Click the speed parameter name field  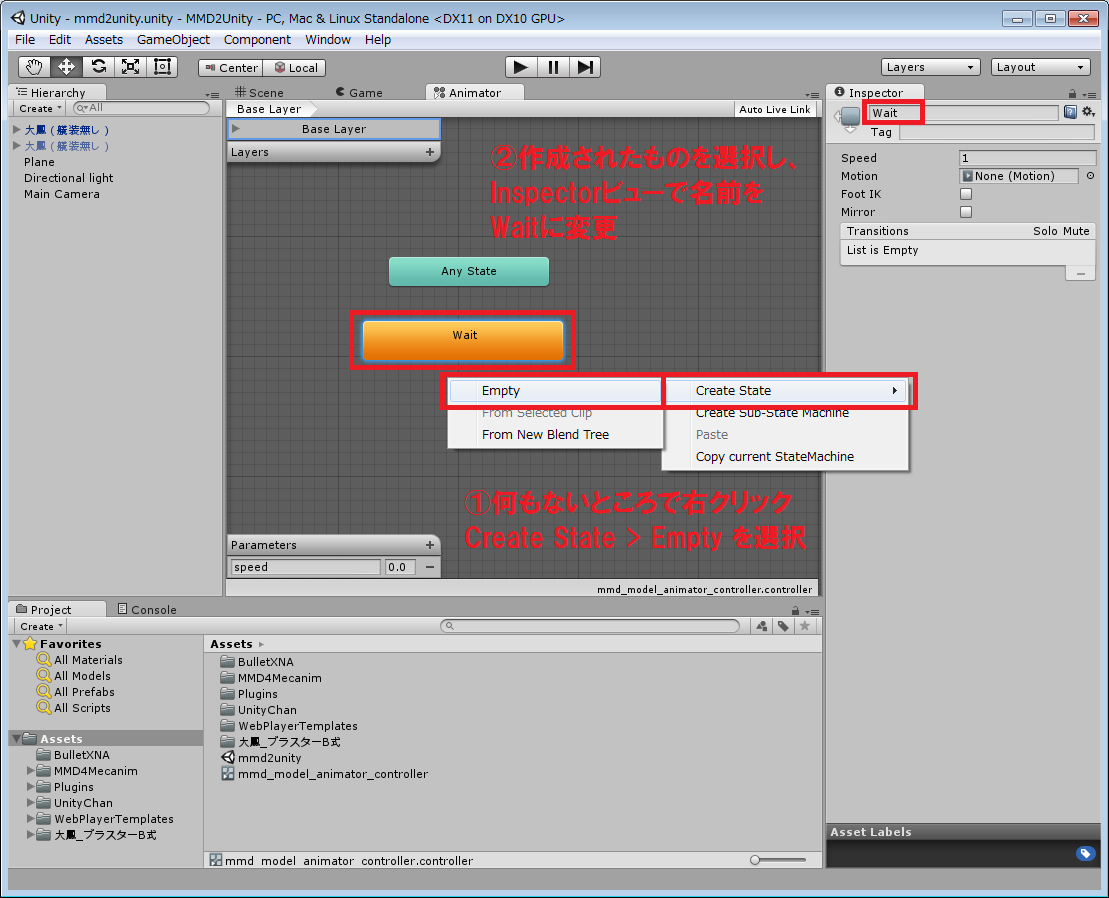tap(306, 567)
